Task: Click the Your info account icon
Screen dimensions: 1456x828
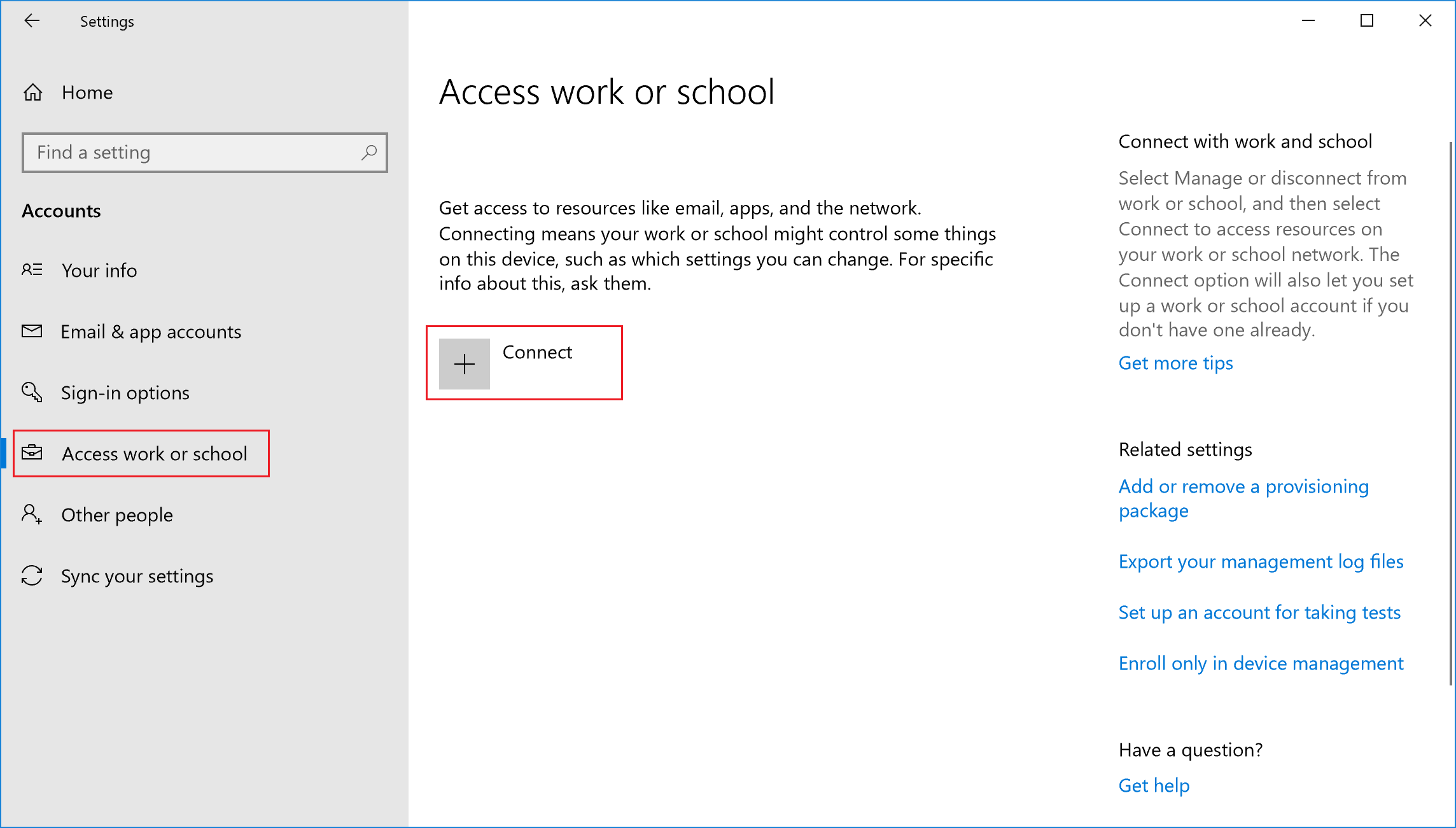Action: 32,270
